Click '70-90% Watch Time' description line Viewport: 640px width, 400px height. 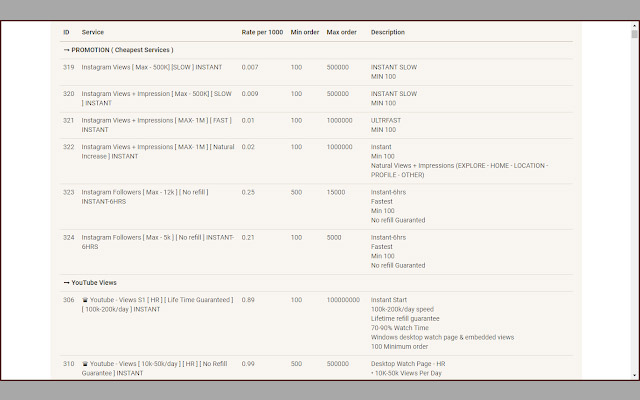point(400,328)
